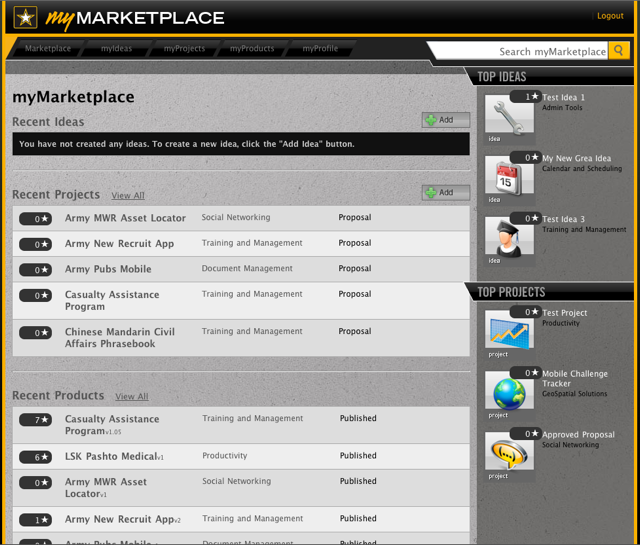
Task: Log out using the Logout link
Action: pyautogui.click(x=610, y=16)
